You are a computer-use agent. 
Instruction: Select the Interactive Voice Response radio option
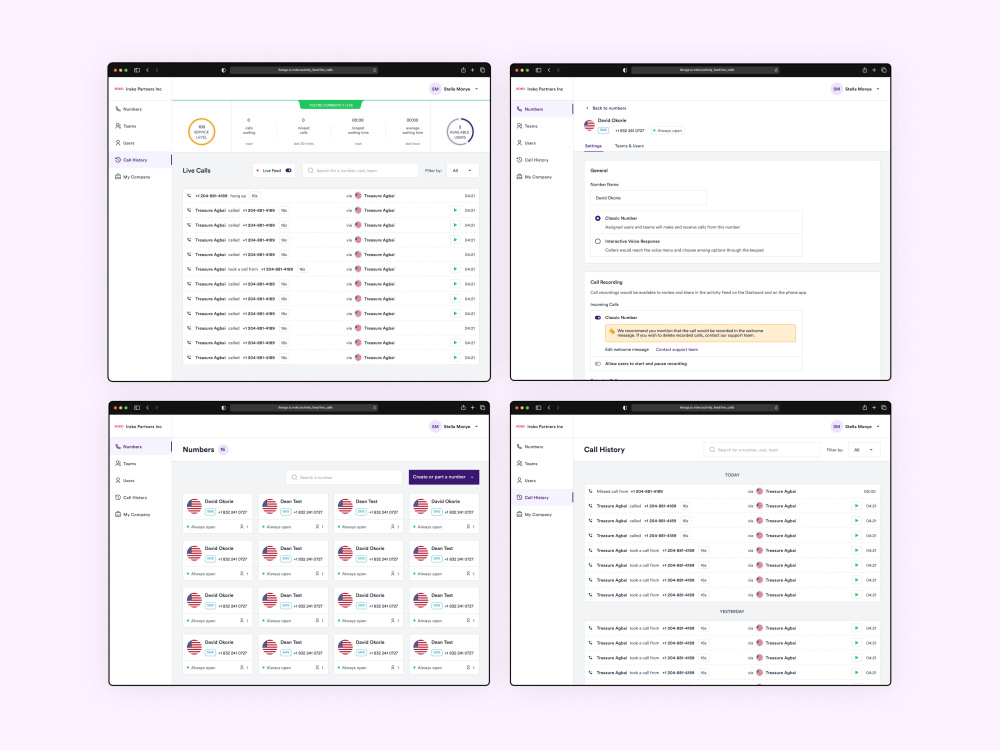(598, 241)
